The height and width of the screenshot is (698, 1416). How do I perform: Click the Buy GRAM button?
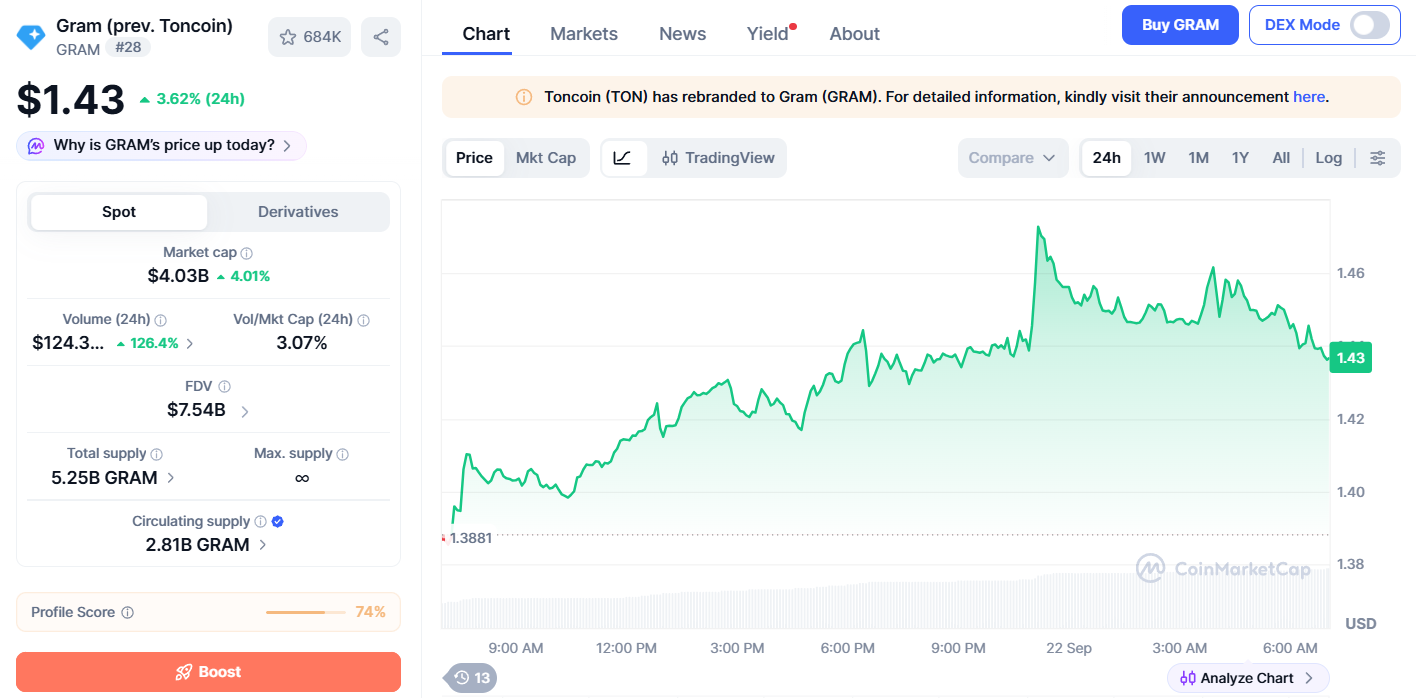[x=1180, y=25]
